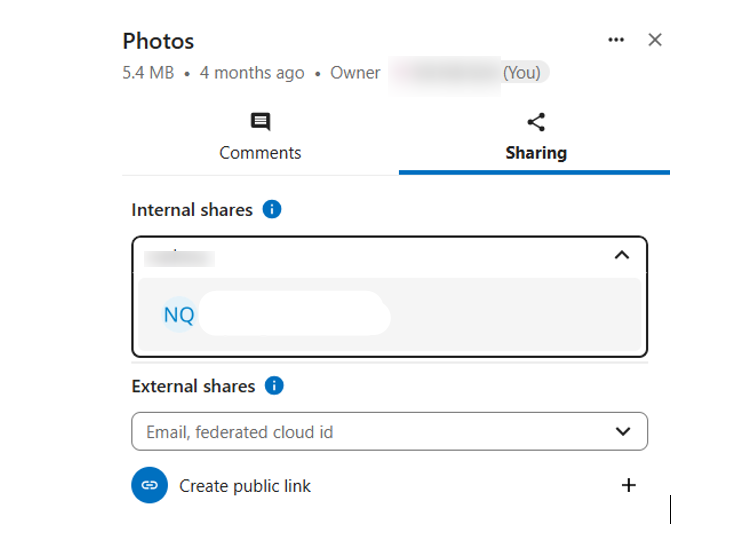Expand the External shares dropdown arrow

(623, 432)
